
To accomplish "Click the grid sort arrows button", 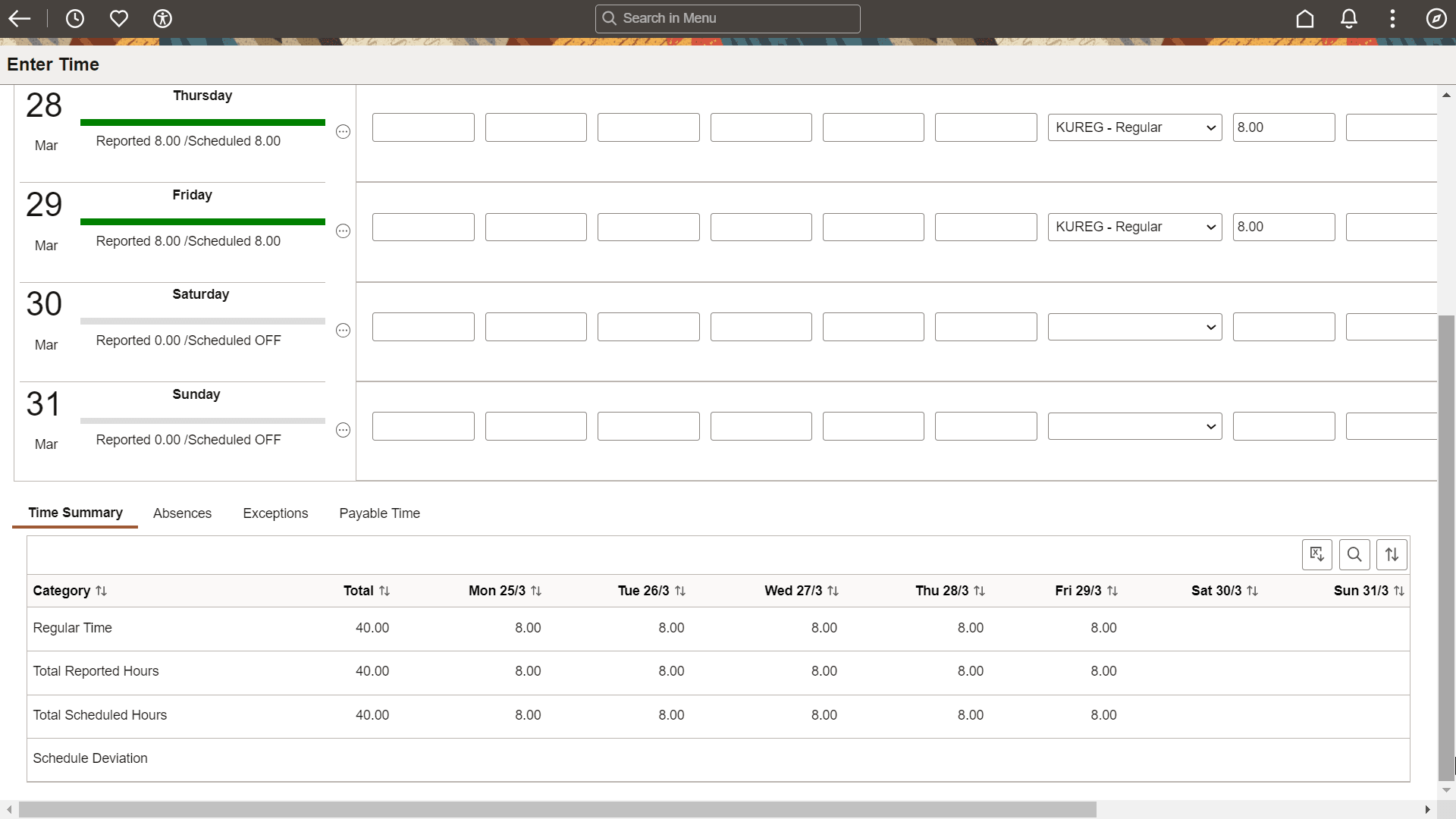I will click(1392, 554).
